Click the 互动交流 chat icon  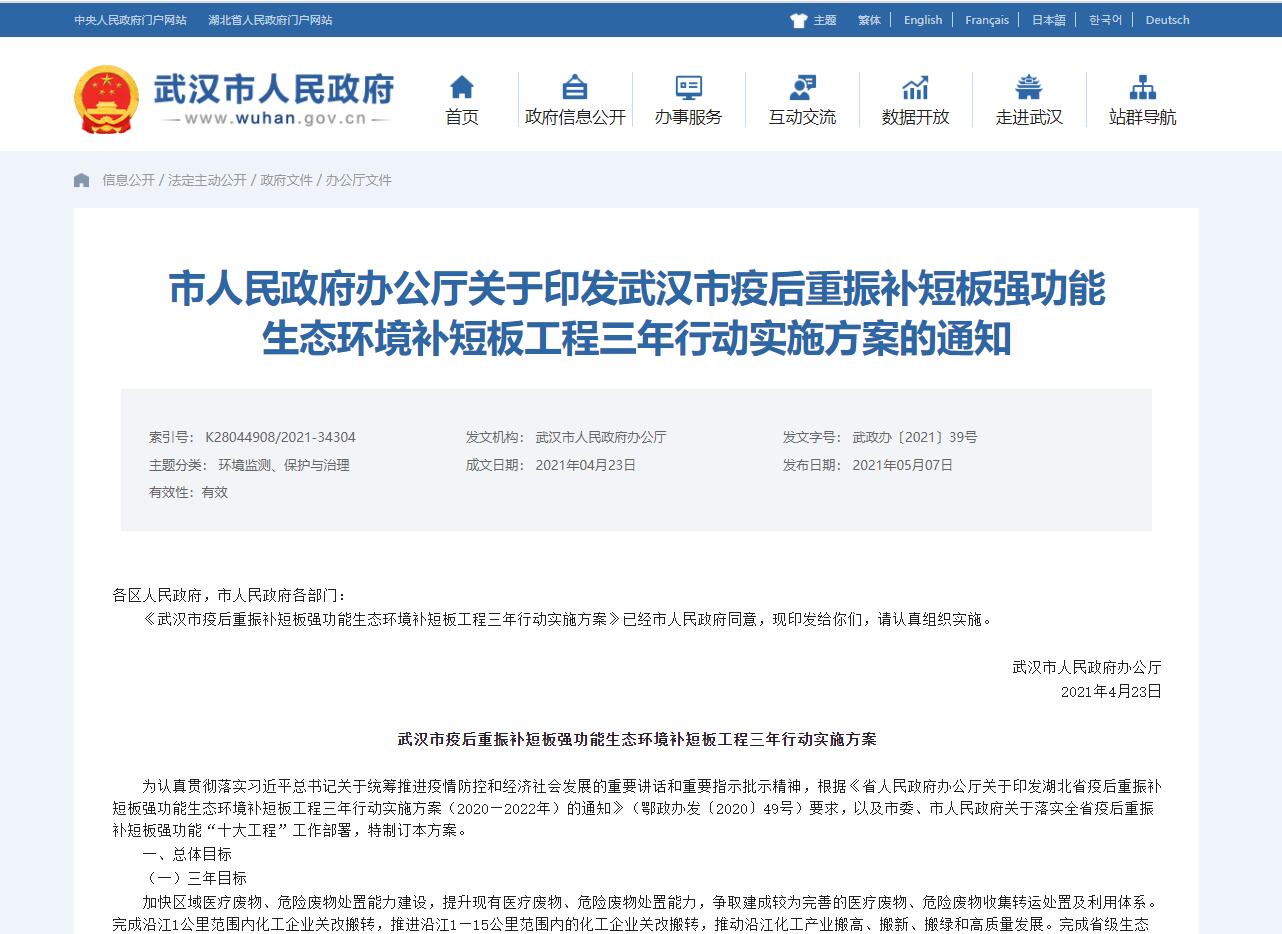[x=802, y=87]
